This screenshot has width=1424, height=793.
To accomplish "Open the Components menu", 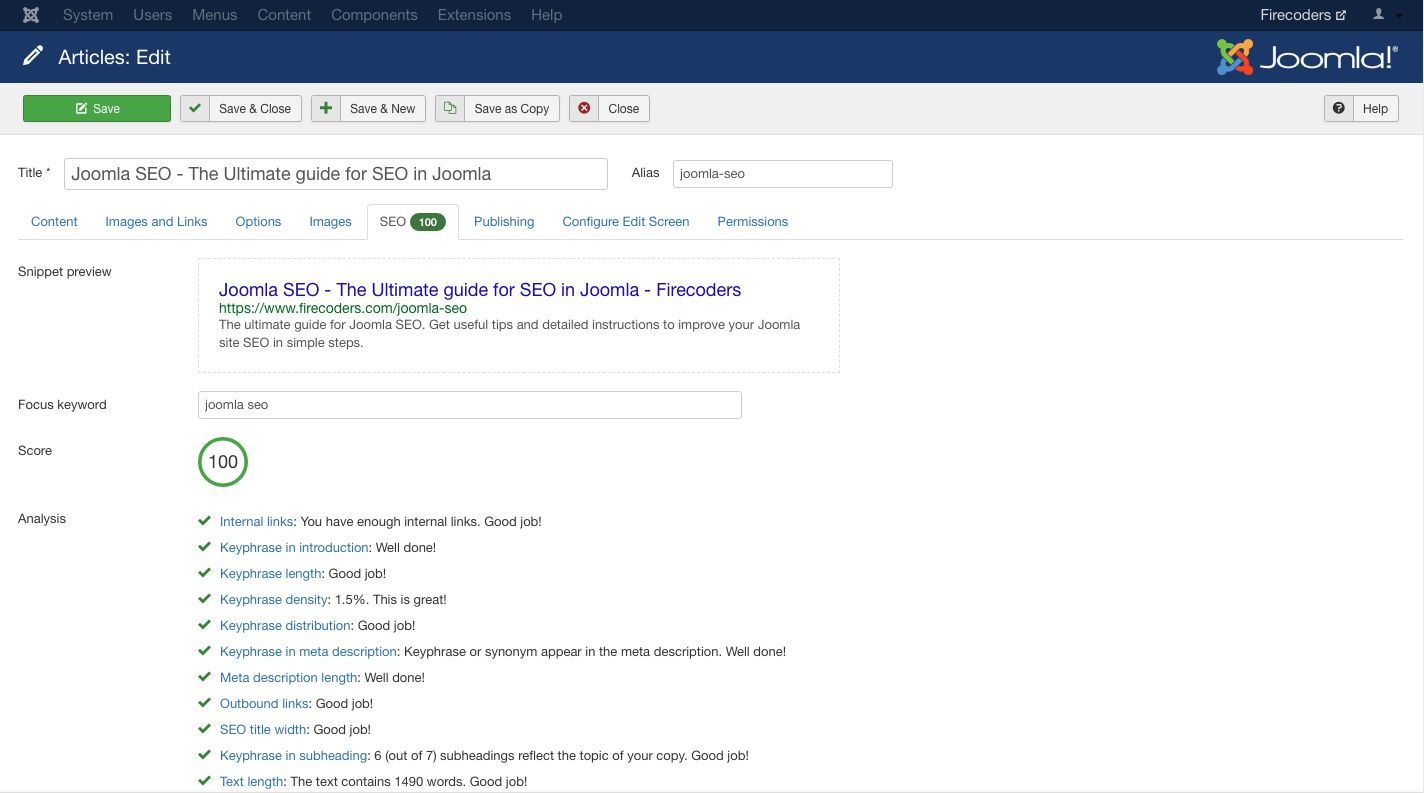I will [374, 15].
